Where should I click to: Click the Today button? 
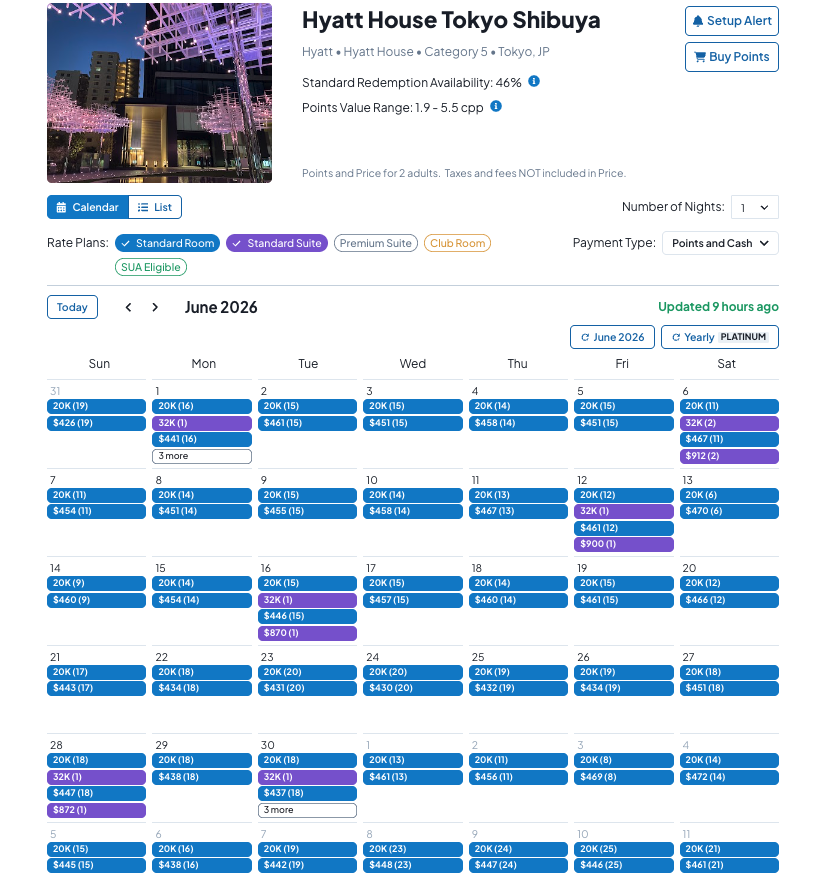pos(72,307)
